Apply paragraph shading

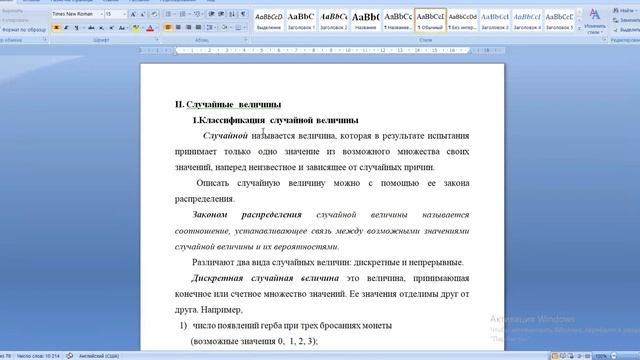tap(224, 27)
